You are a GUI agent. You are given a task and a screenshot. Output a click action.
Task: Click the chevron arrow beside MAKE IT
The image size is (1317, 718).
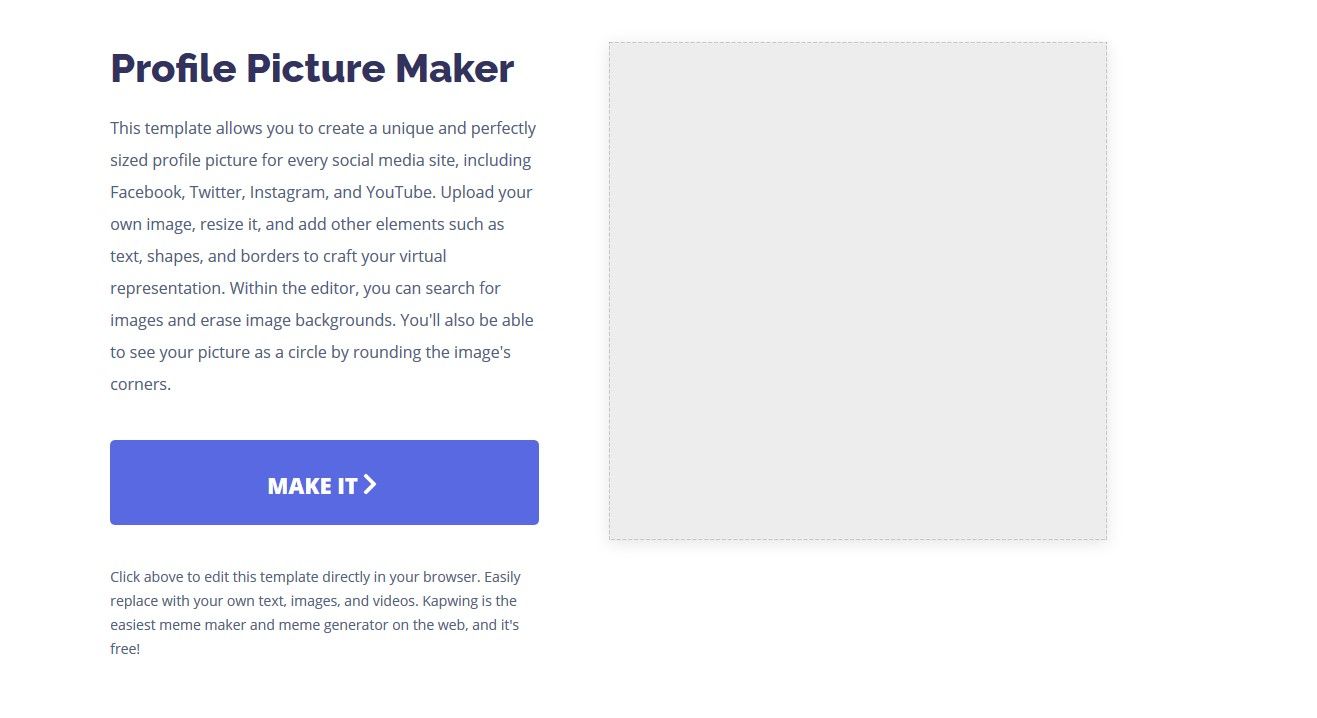tap(370, 485)
